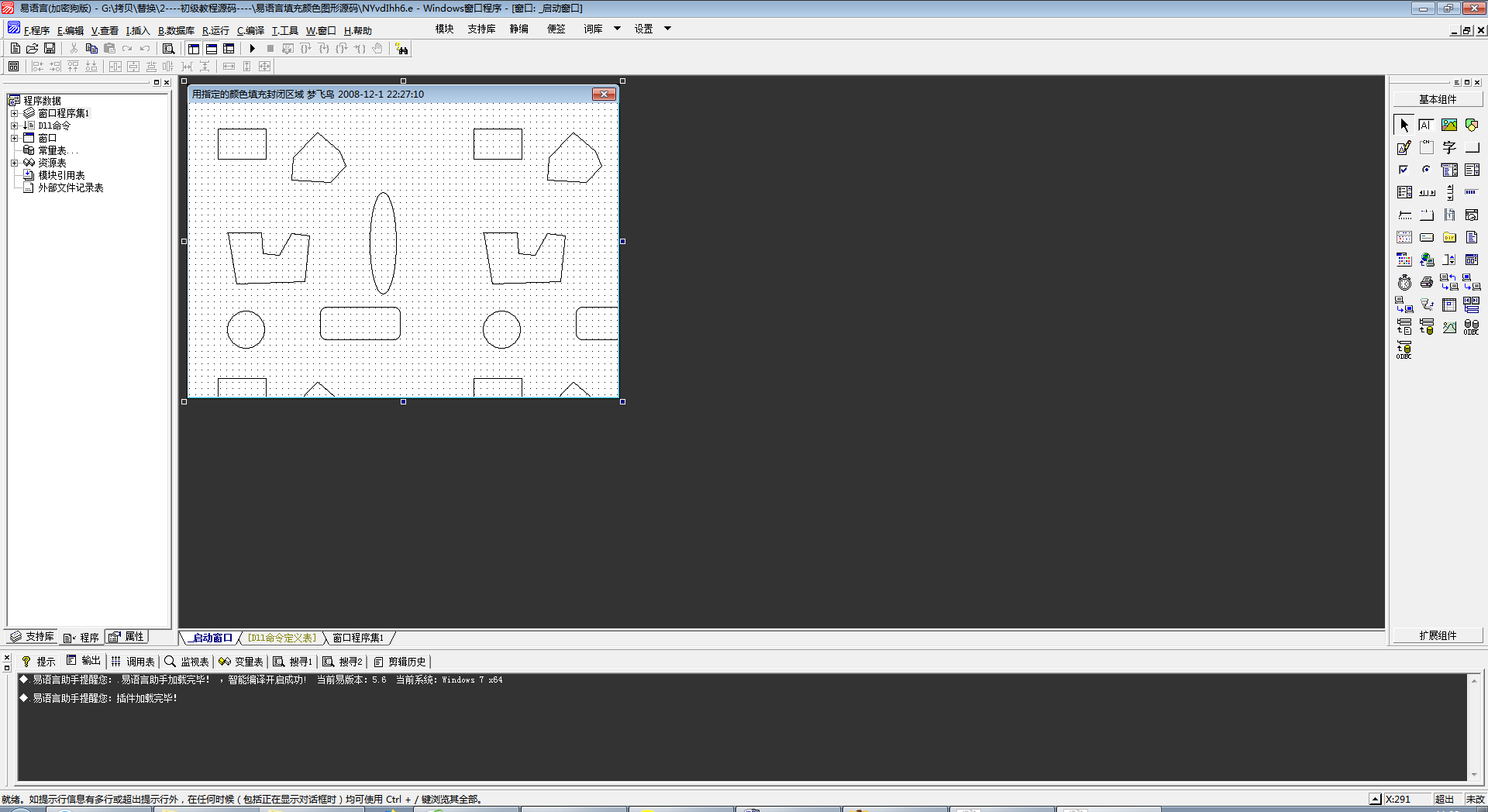The image size is (1488, 812).
Task: Click the binoculars help-finder toolbar icon
Action: click(x=401, y=49)
